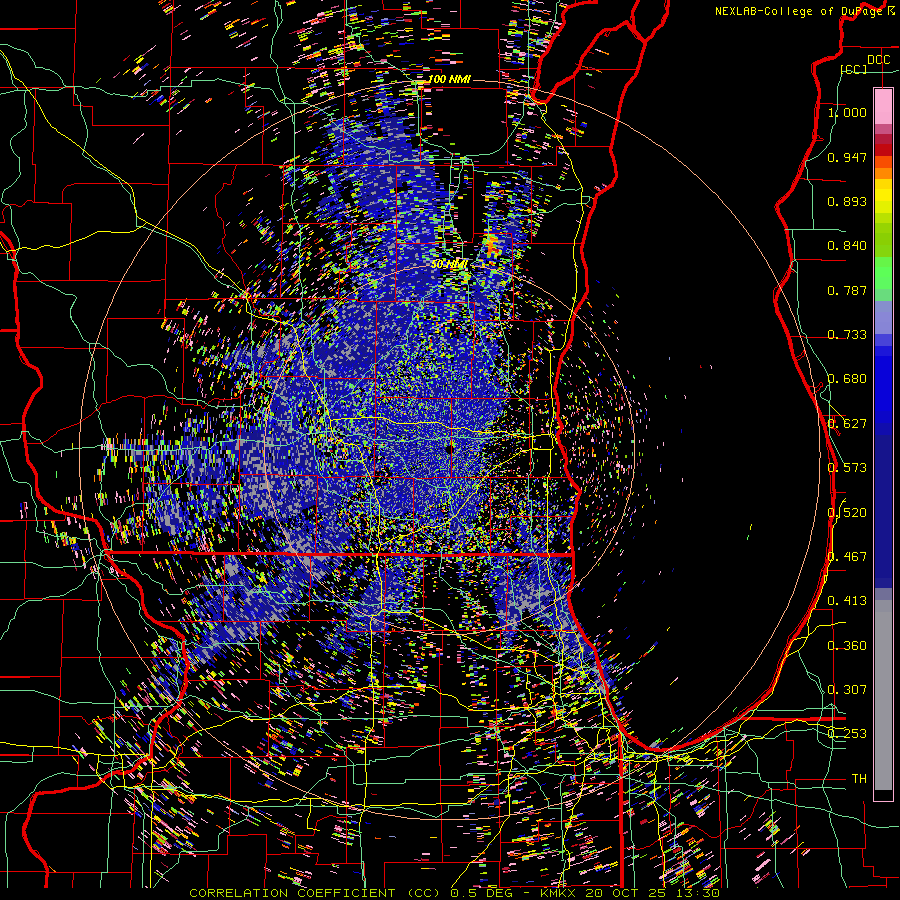Click the DCC label above the color scale
The height and width of the screenshot is (900, 900).
coord(878,60)
